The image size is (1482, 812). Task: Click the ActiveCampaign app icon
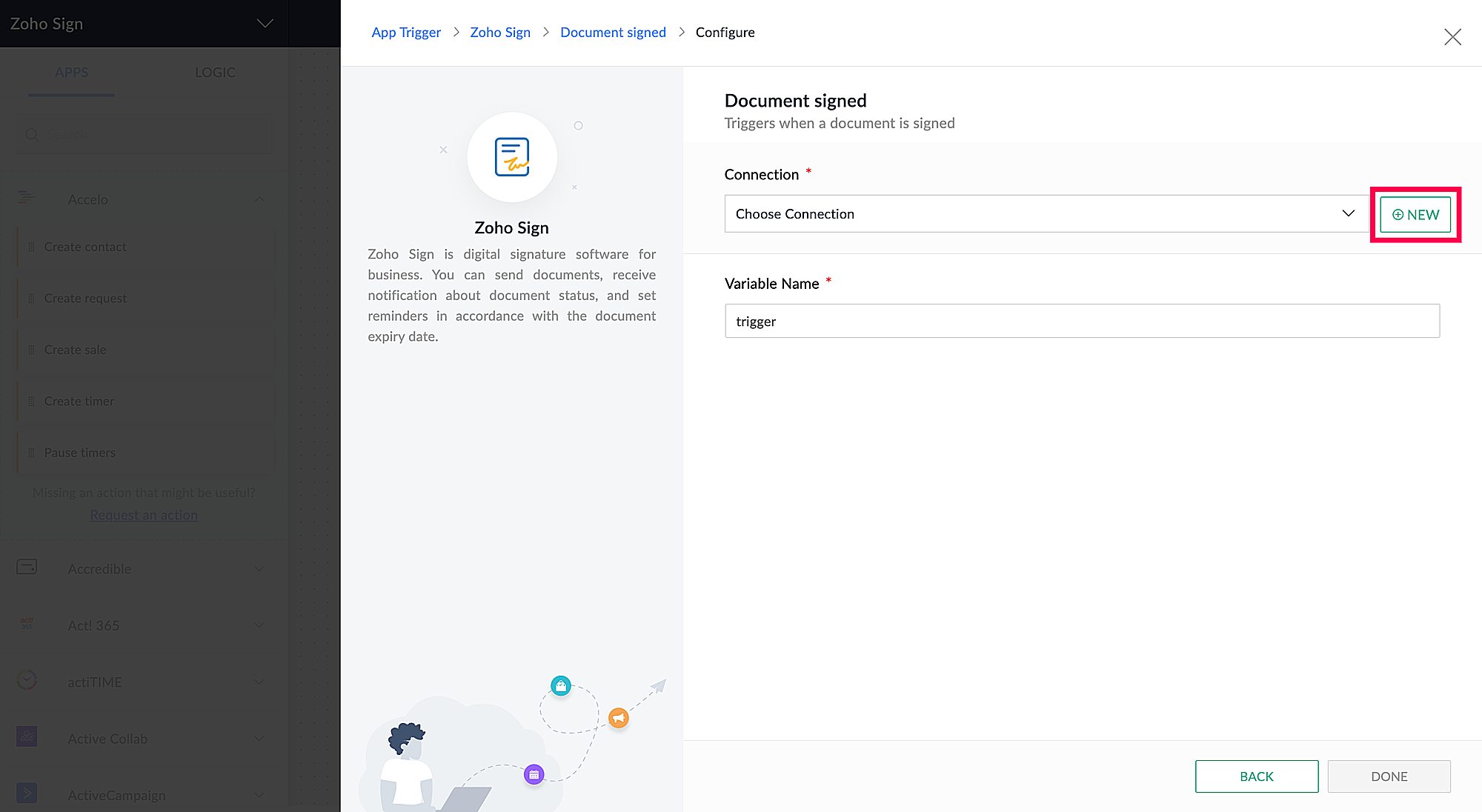tap(27, 793)
